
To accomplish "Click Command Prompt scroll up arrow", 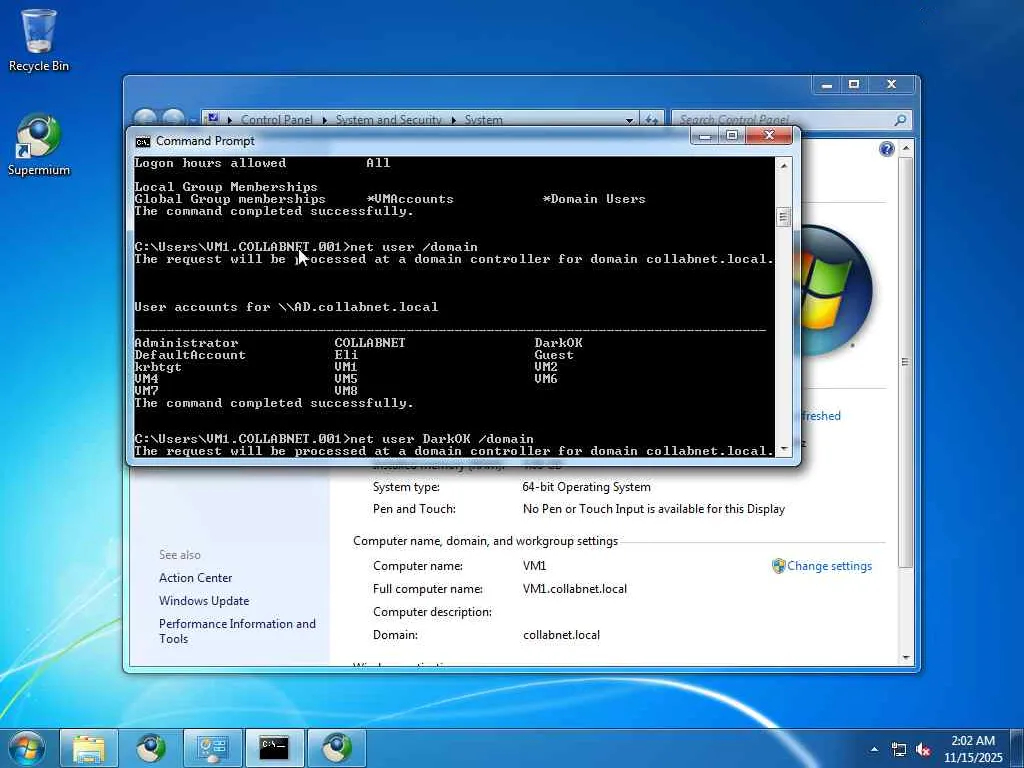I will [x=784, y=166].
